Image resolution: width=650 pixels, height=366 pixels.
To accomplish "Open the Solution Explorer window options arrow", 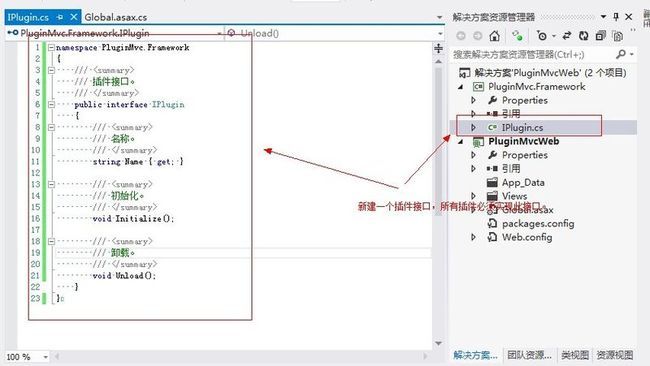I will (x=603, y=17).
